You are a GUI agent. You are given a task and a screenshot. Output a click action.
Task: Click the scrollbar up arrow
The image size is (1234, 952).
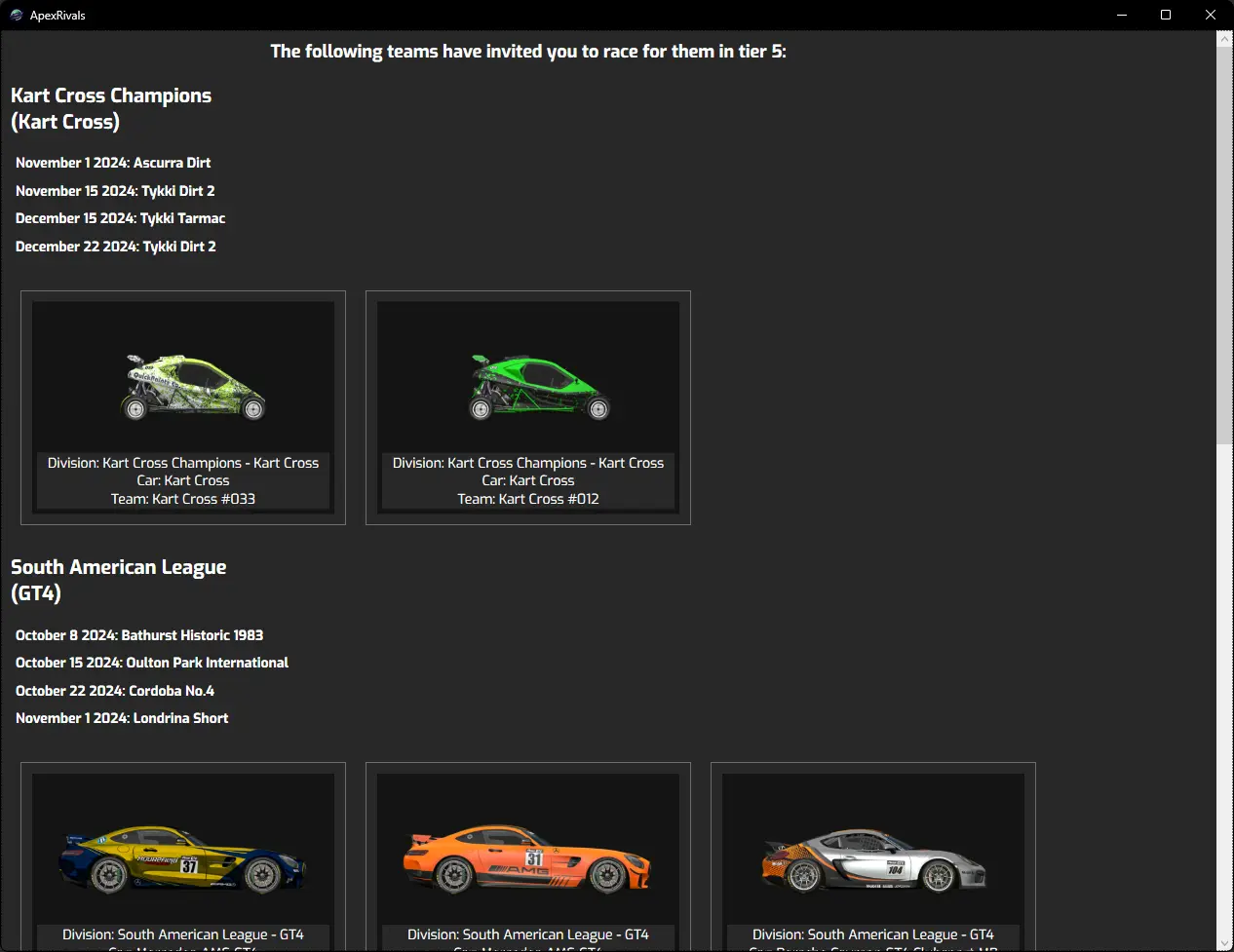(1225, 39)
